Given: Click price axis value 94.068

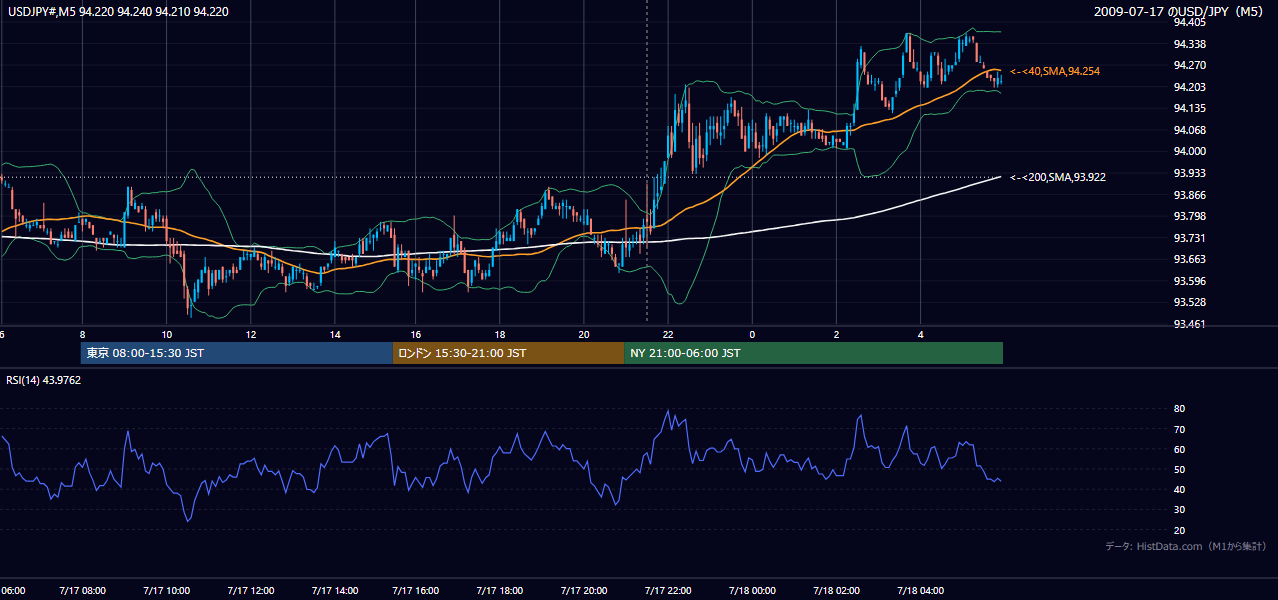Looking at the screenshot, I should (x=1189, y=130).
